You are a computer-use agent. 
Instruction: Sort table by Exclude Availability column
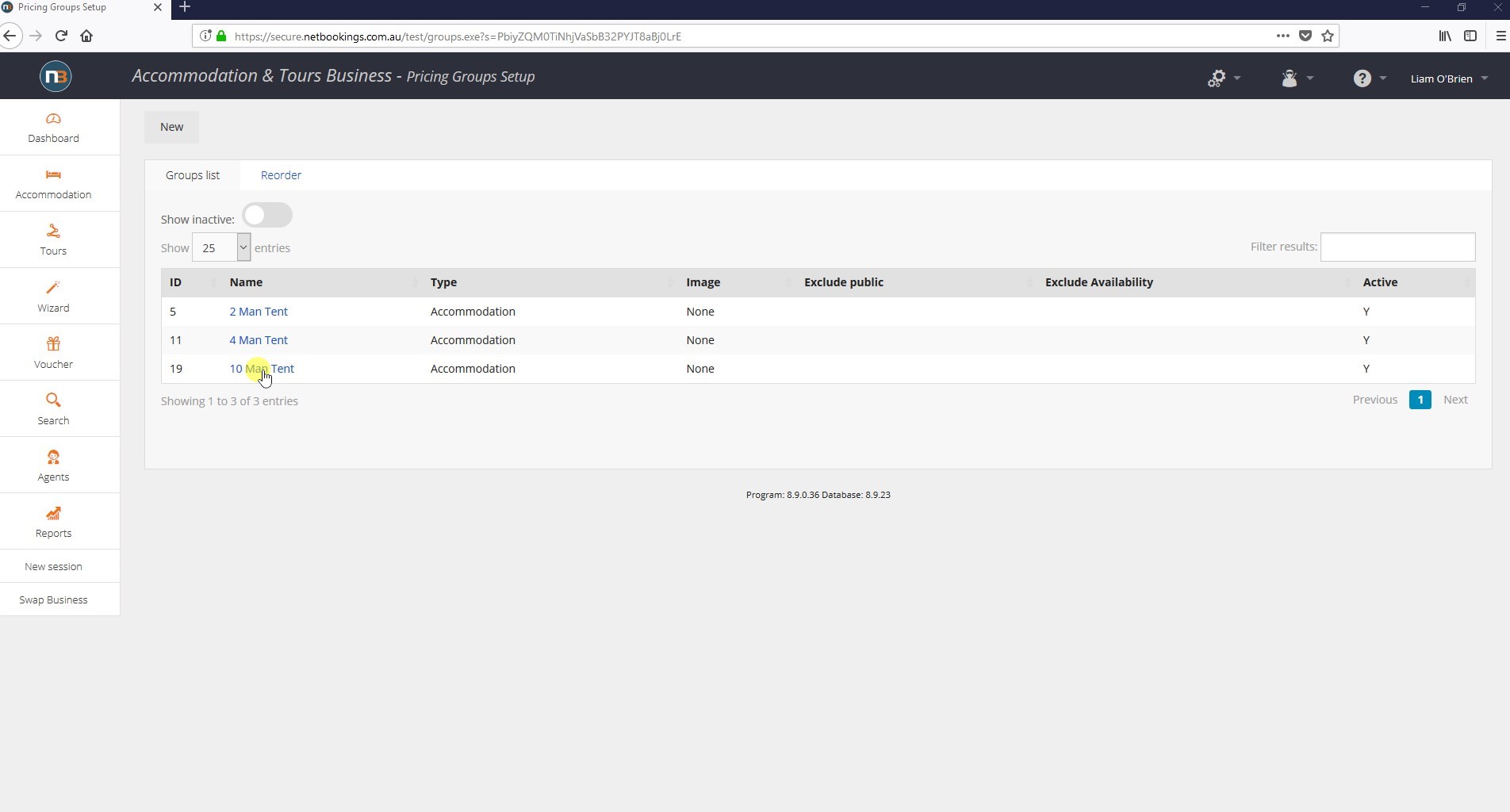pos(1196,282)
